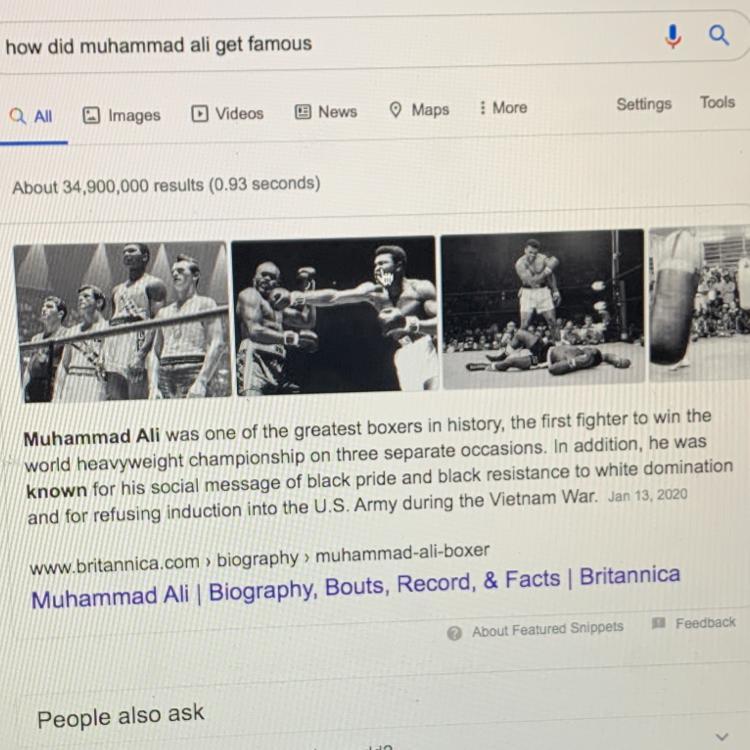The width and height of the screenshot is (750, 750).
Task: Open the More options menu
Action: (x=504, y=108)
